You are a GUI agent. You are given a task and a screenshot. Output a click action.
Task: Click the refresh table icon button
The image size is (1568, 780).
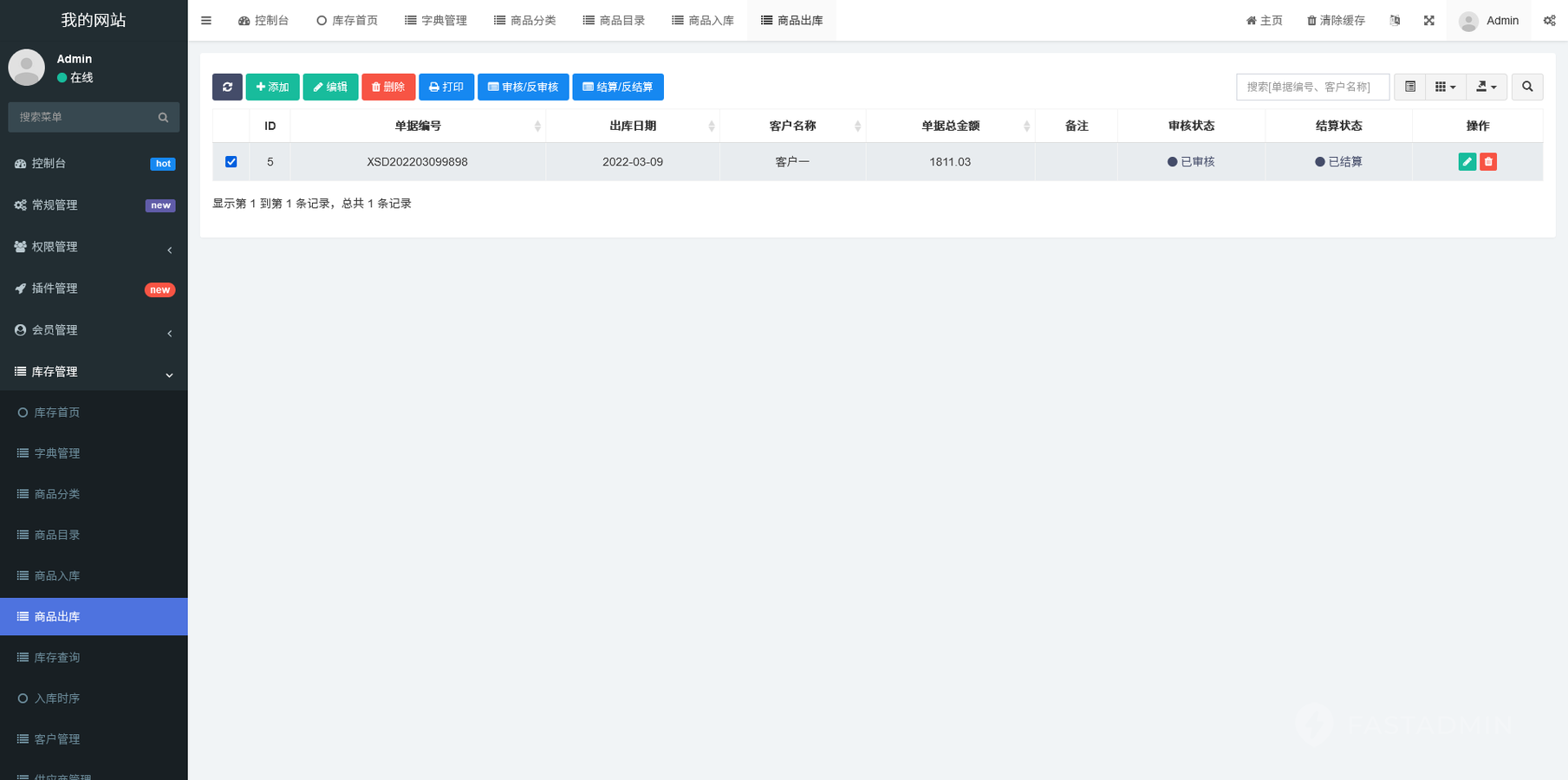pyautogui.click(x=227, y=87)
